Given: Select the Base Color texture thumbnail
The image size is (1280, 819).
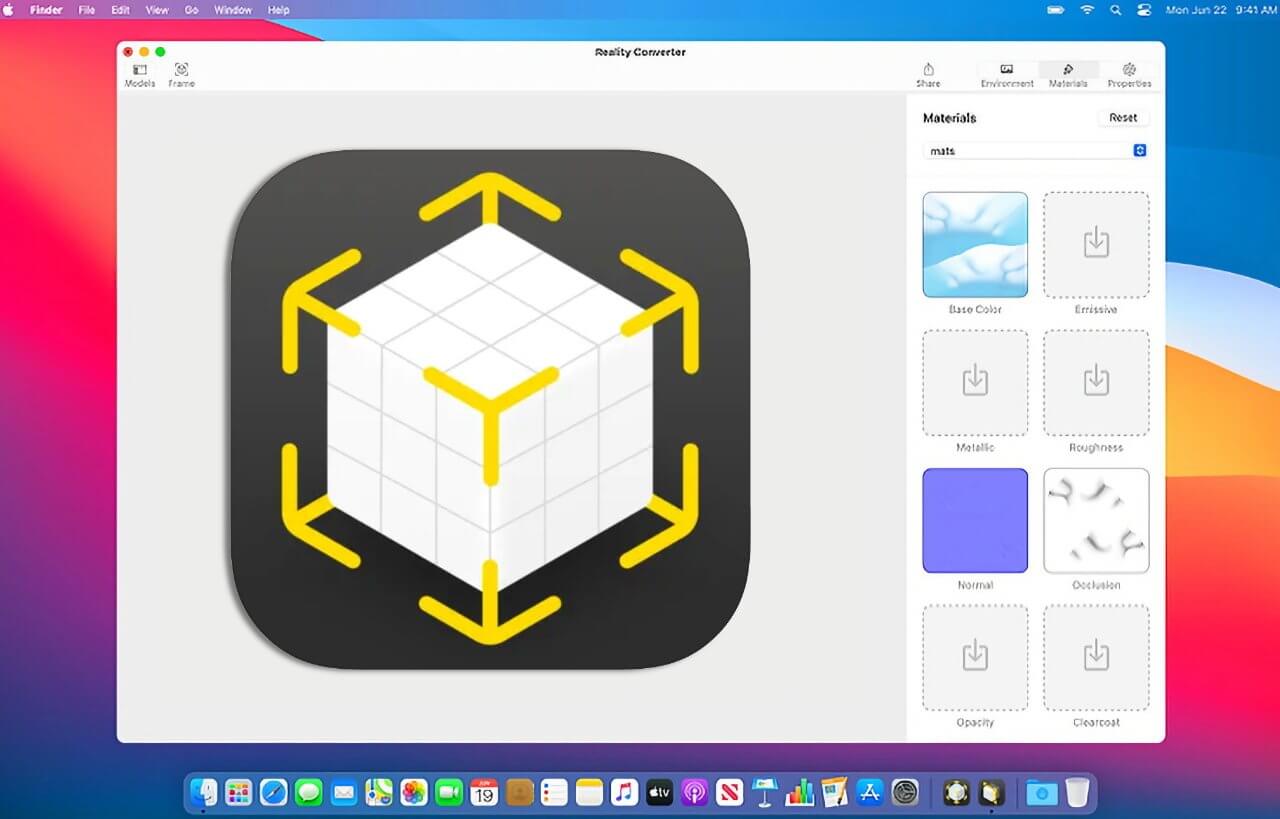Looking at the screenshot, I should point(975,245).
